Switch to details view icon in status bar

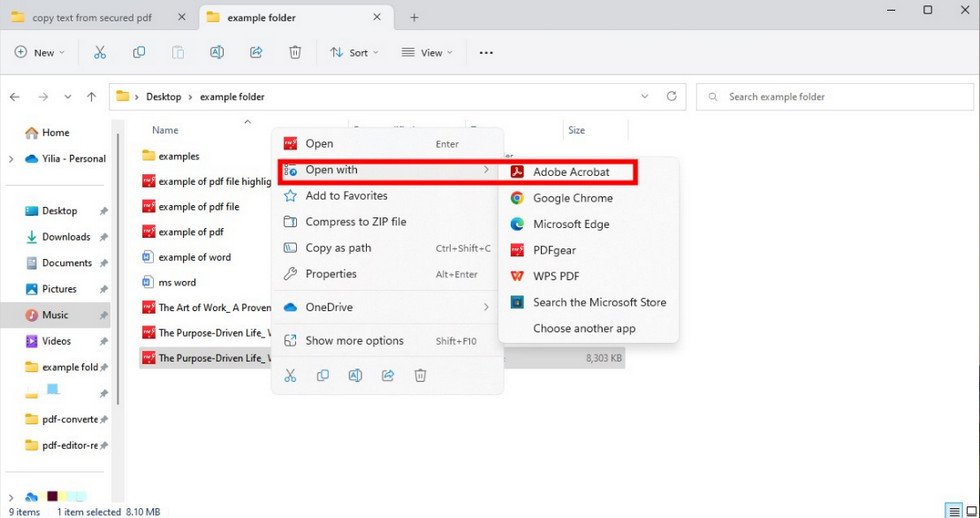[954, 511]
